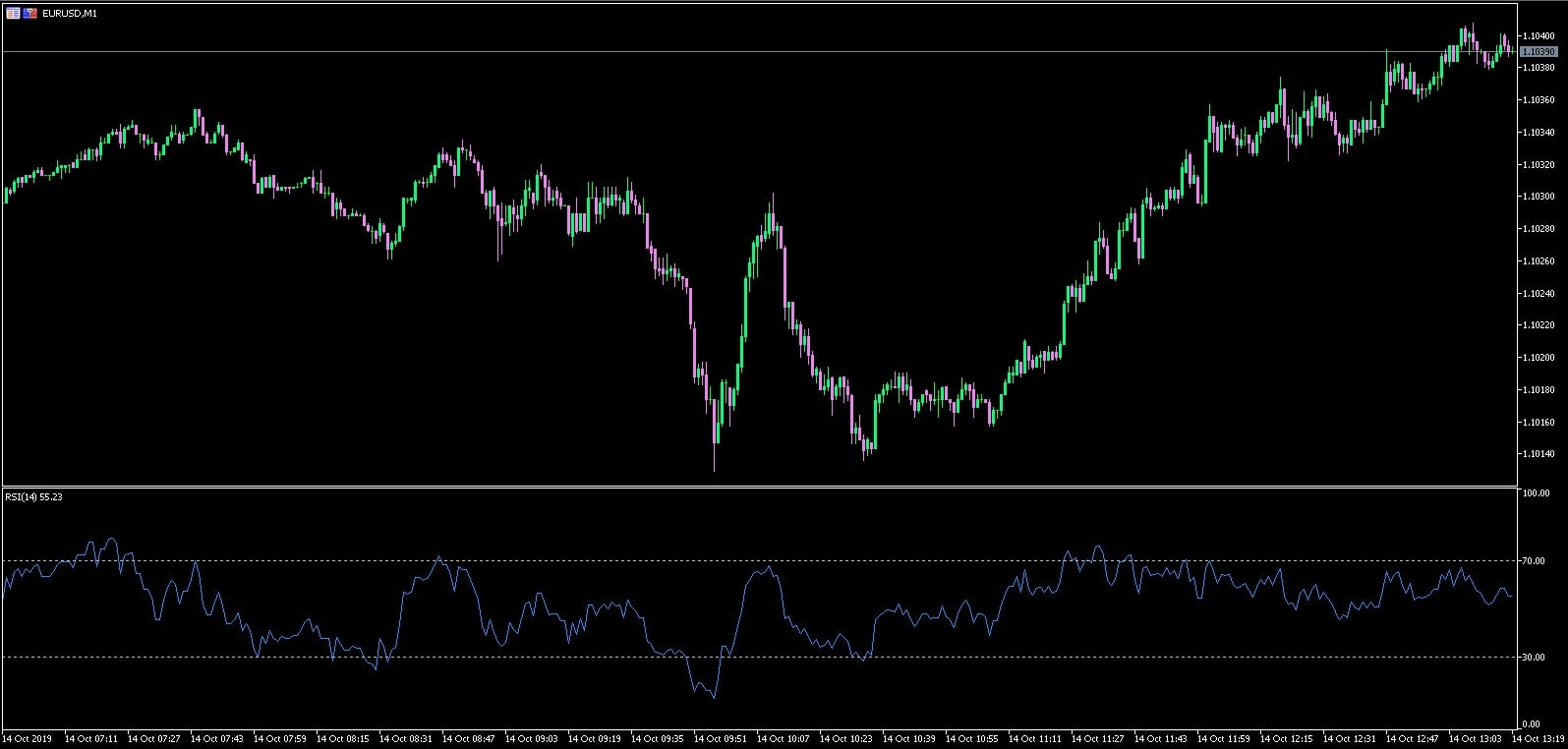Click the 1.10300 price axis label
This screenshot has width=1568, height=749.
coord(1539,197)
